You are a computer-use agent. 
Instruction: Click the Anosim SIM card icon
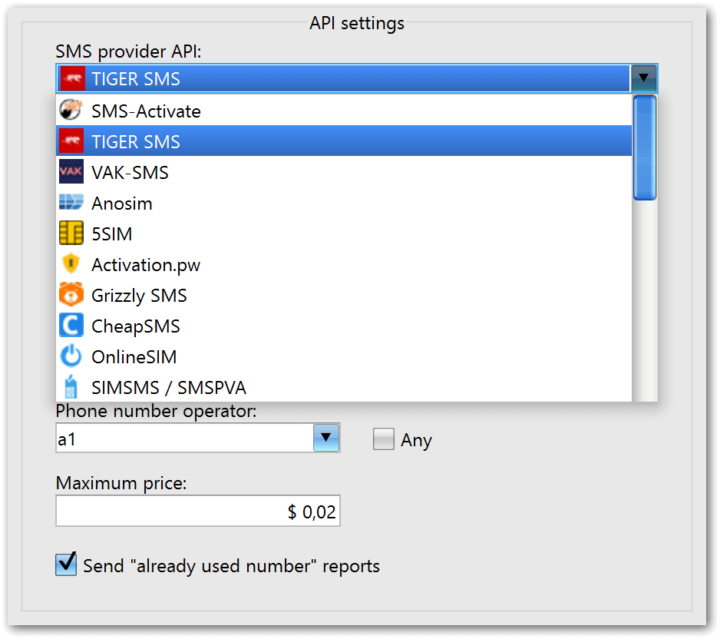pos(71,202)
